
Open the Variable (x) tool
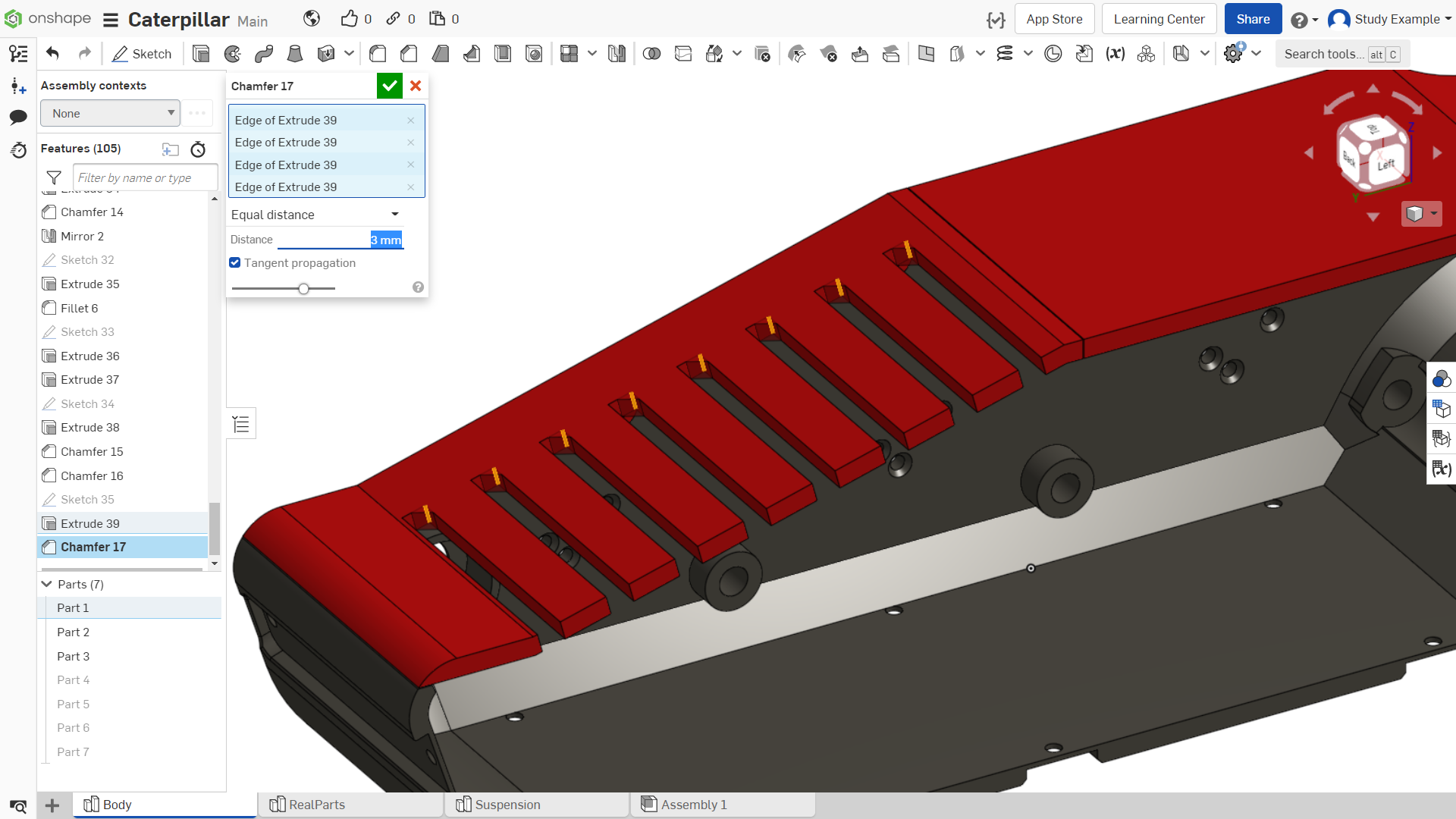pos(1115,54)
